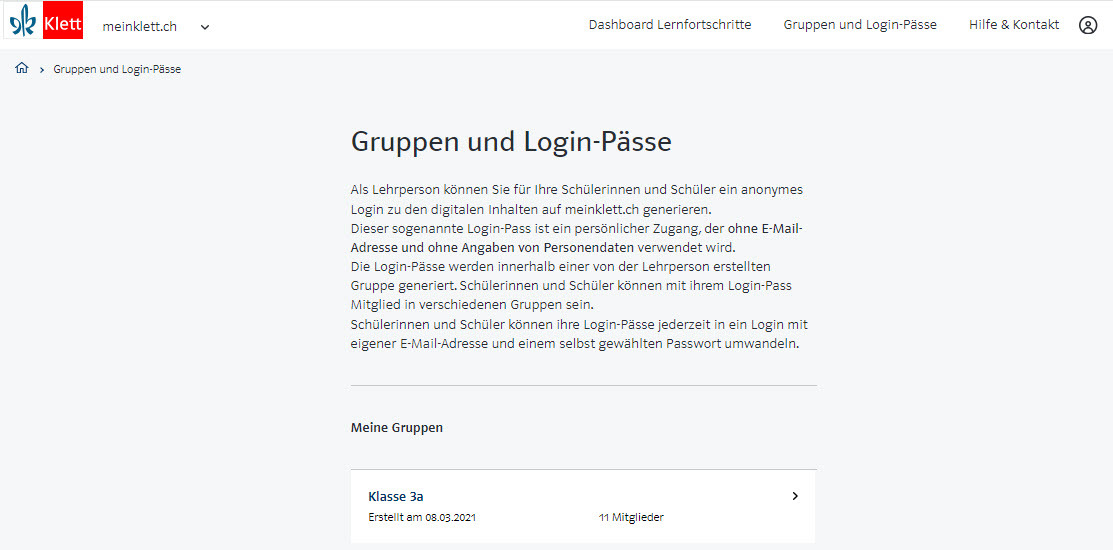Go to home via breadcrumb house icon
1113x550 pixels.
click(x=22, y=69)
